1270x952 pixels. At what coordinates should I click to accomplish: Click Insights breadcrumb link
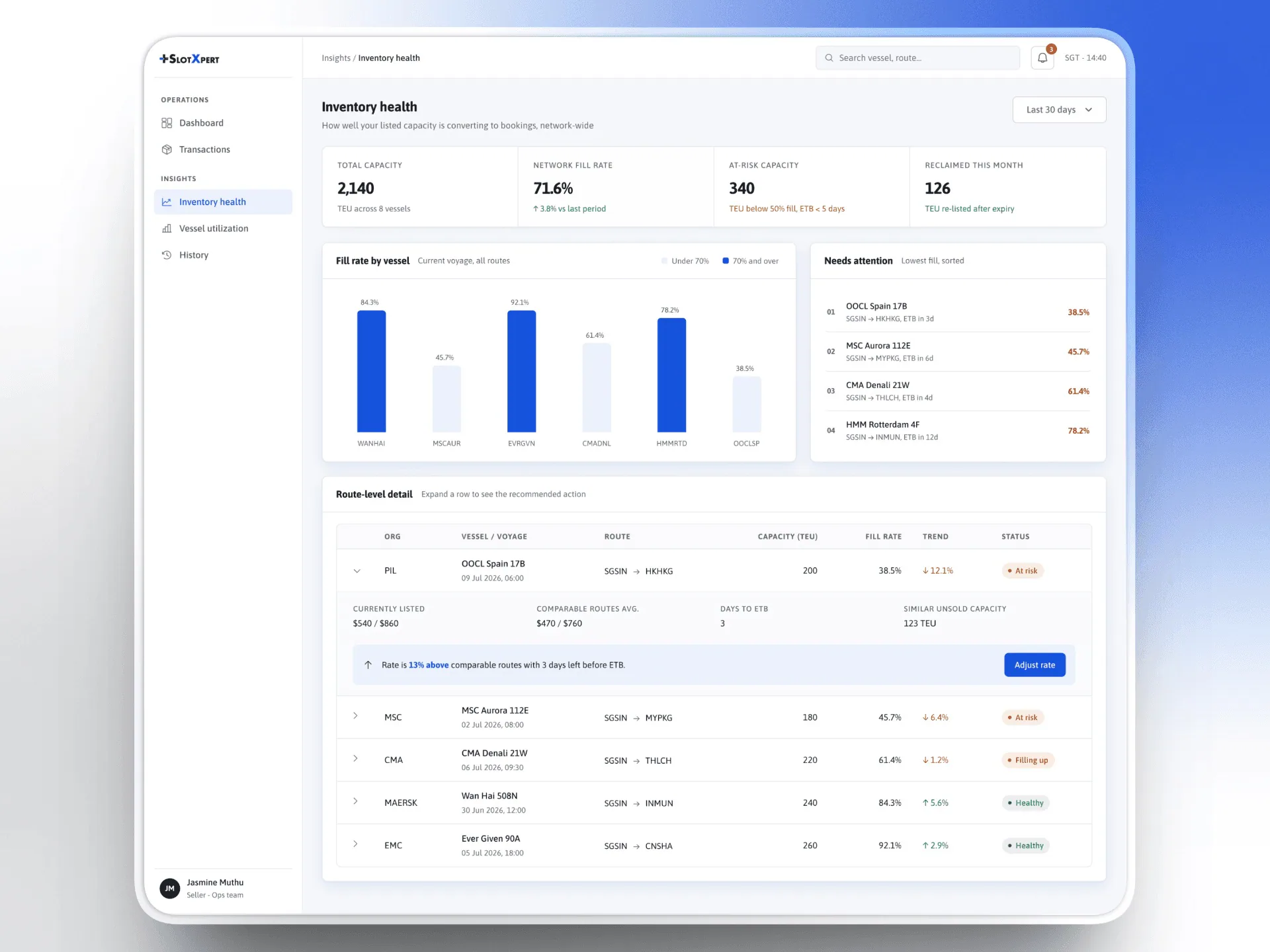pos(336,58)
